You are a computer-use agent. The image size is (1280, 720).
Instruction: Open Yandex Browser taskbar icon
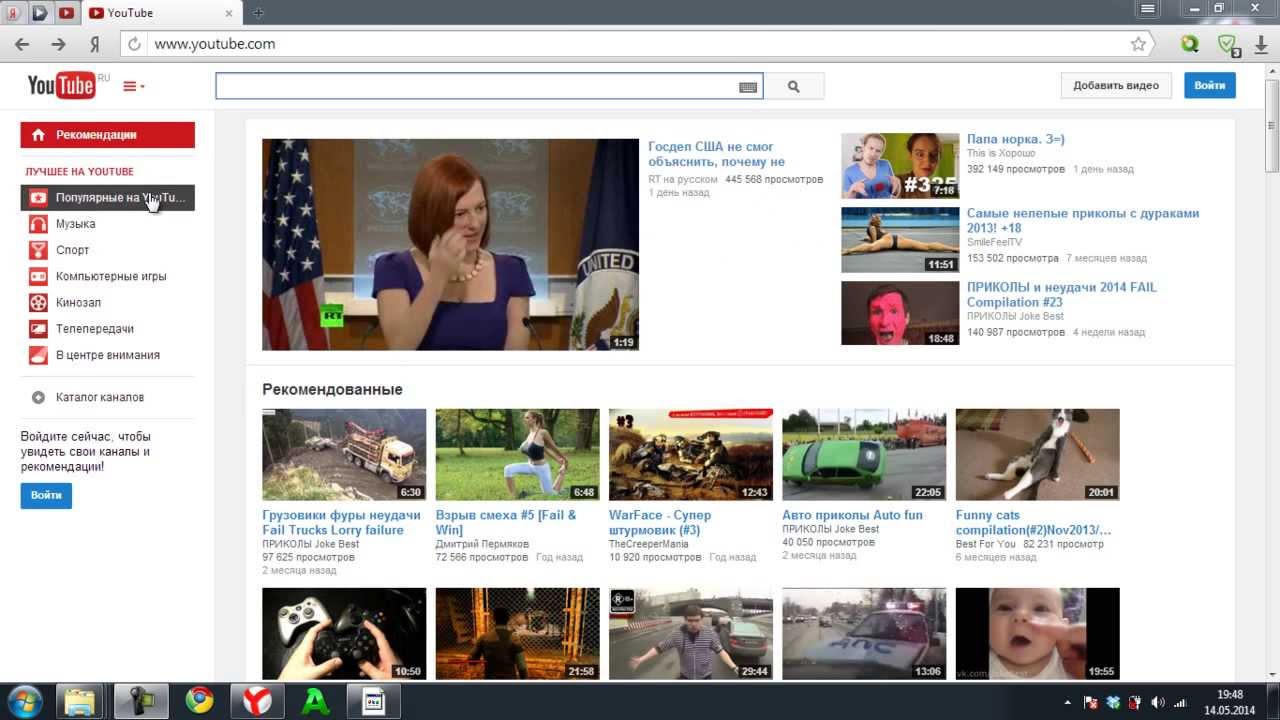click(257, 701)
